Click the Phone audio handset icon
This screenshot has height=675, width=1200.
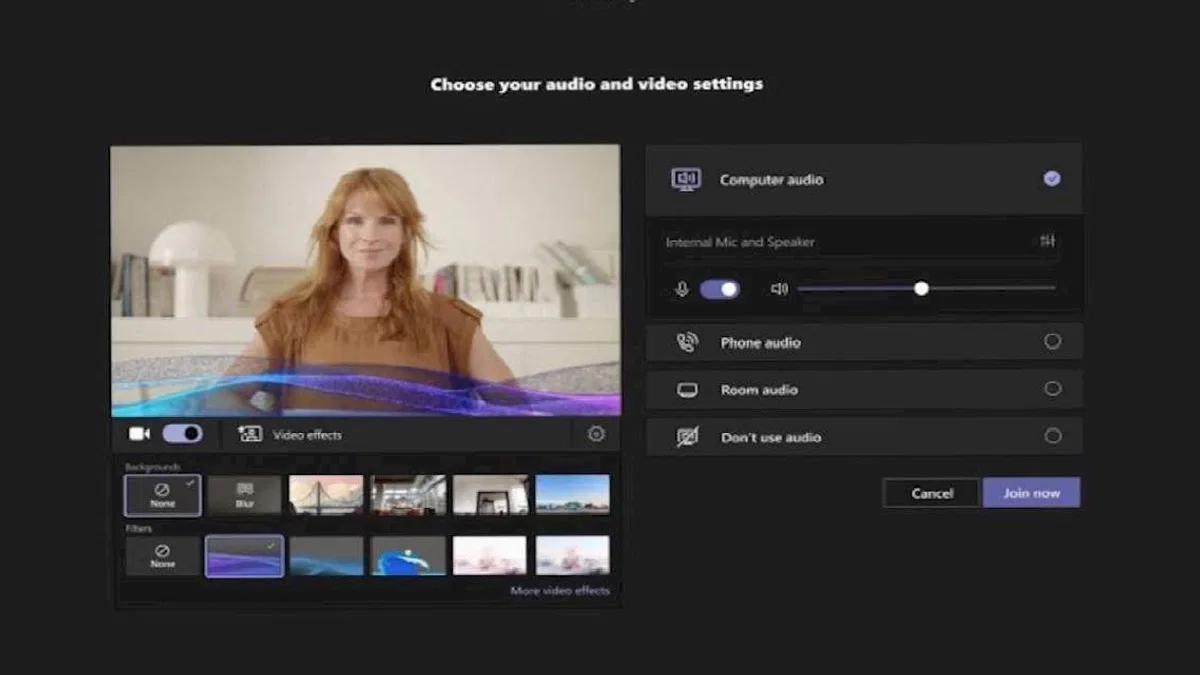687,342
